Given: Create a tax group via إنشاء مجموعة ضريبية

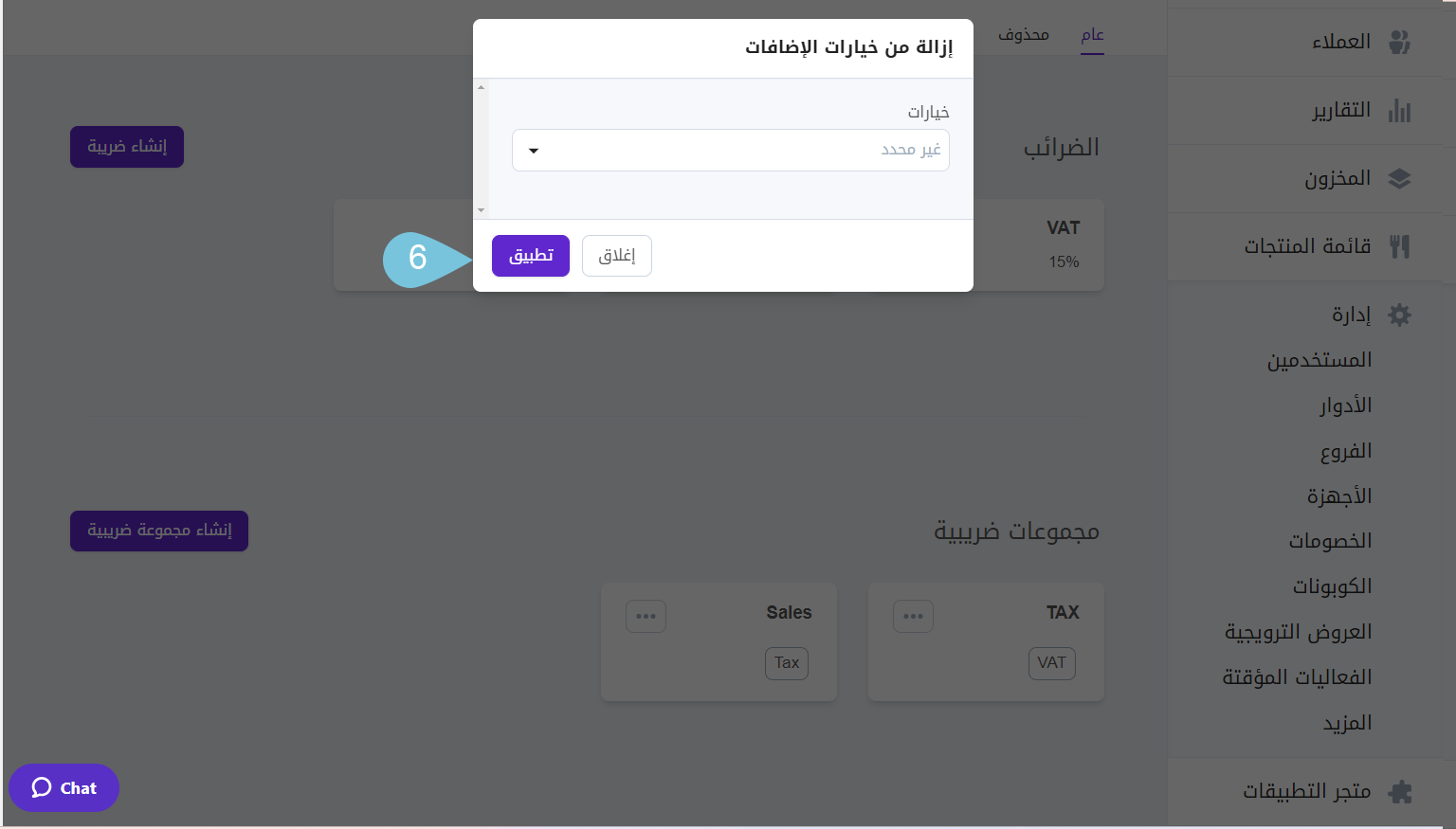Looking at the screenshot, I should [158, 531].
